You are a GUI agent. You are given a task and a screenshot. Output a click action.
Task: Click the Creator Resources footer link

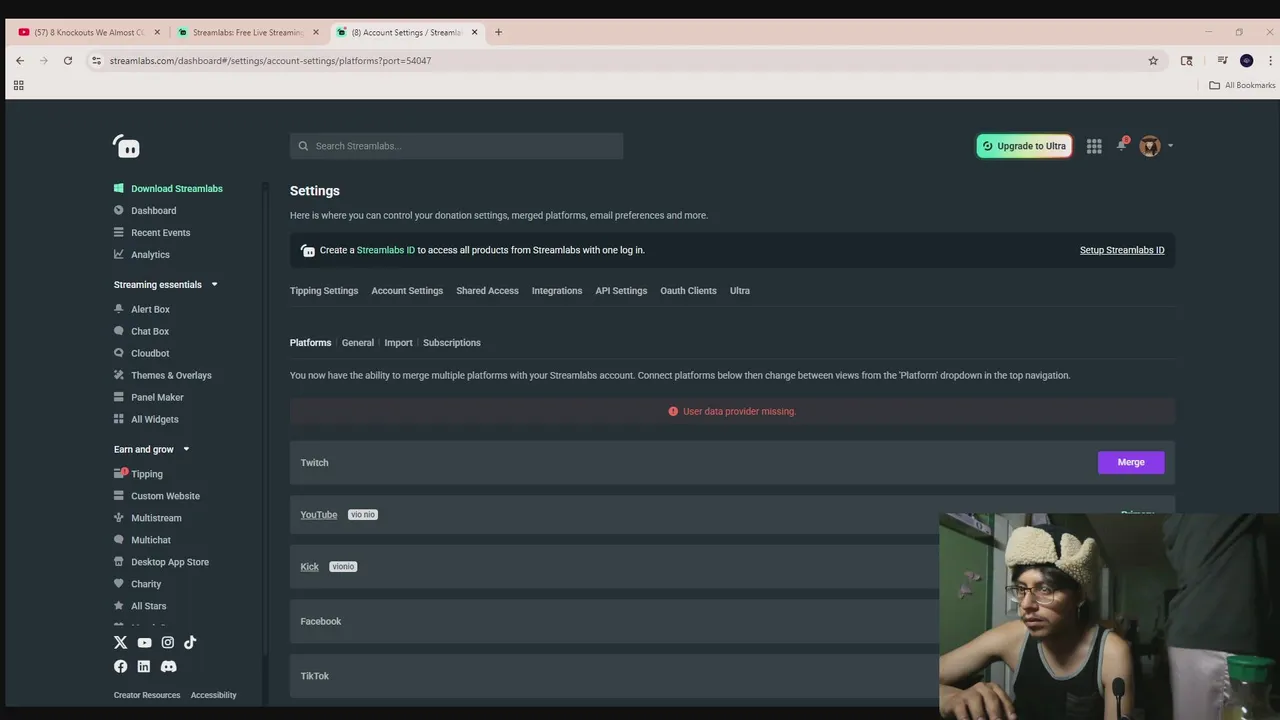pyautogui.click(x=147, y=695)
